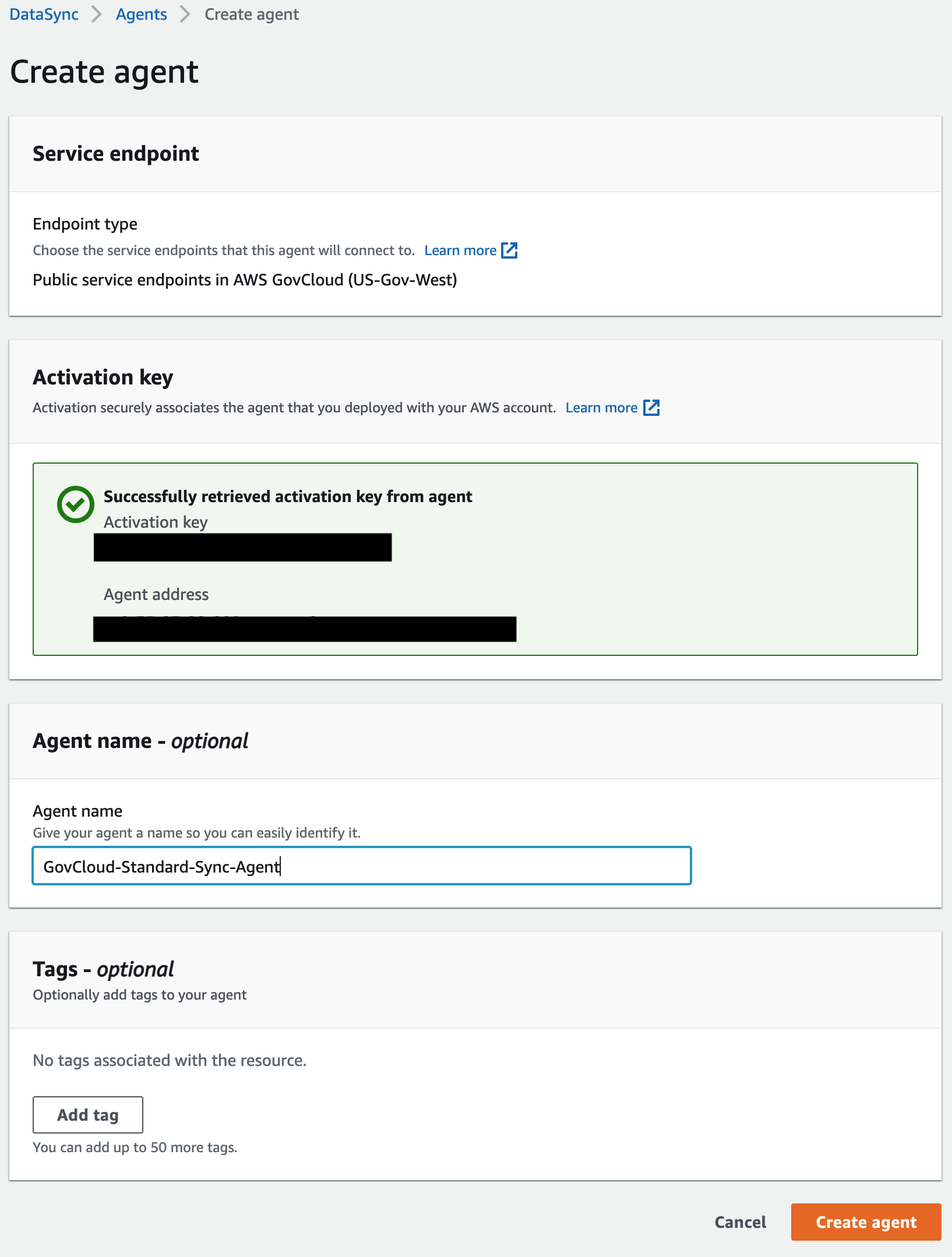This screenshot has height=1257, width=952.
Task: Click the Public service endpoints GovCloud text
Action: [x=245, y=280]
